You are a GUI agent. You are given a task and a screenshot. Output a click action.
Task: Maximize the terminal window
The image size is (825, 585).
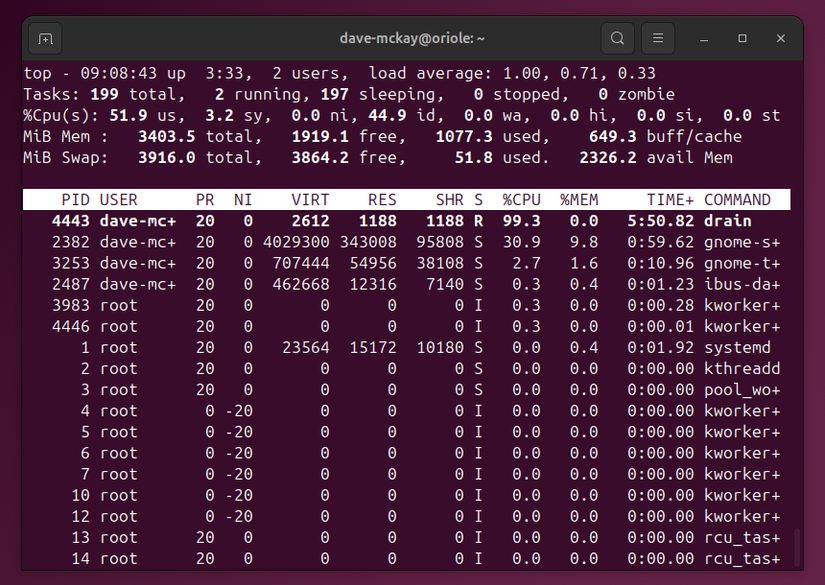click(x=741, y=37)
